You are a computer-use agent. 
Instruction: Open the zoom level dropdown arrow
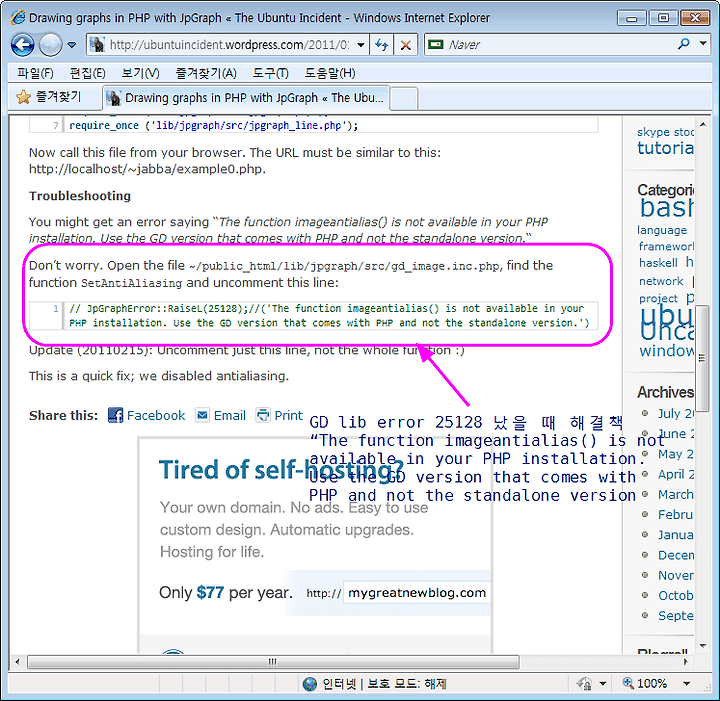[x=686, y=684]
